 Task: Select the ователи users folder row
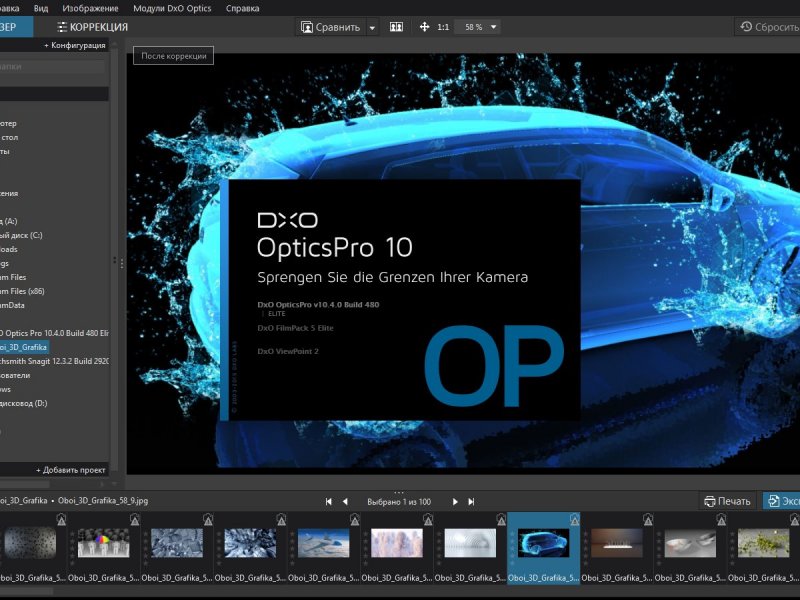(15, 375)
